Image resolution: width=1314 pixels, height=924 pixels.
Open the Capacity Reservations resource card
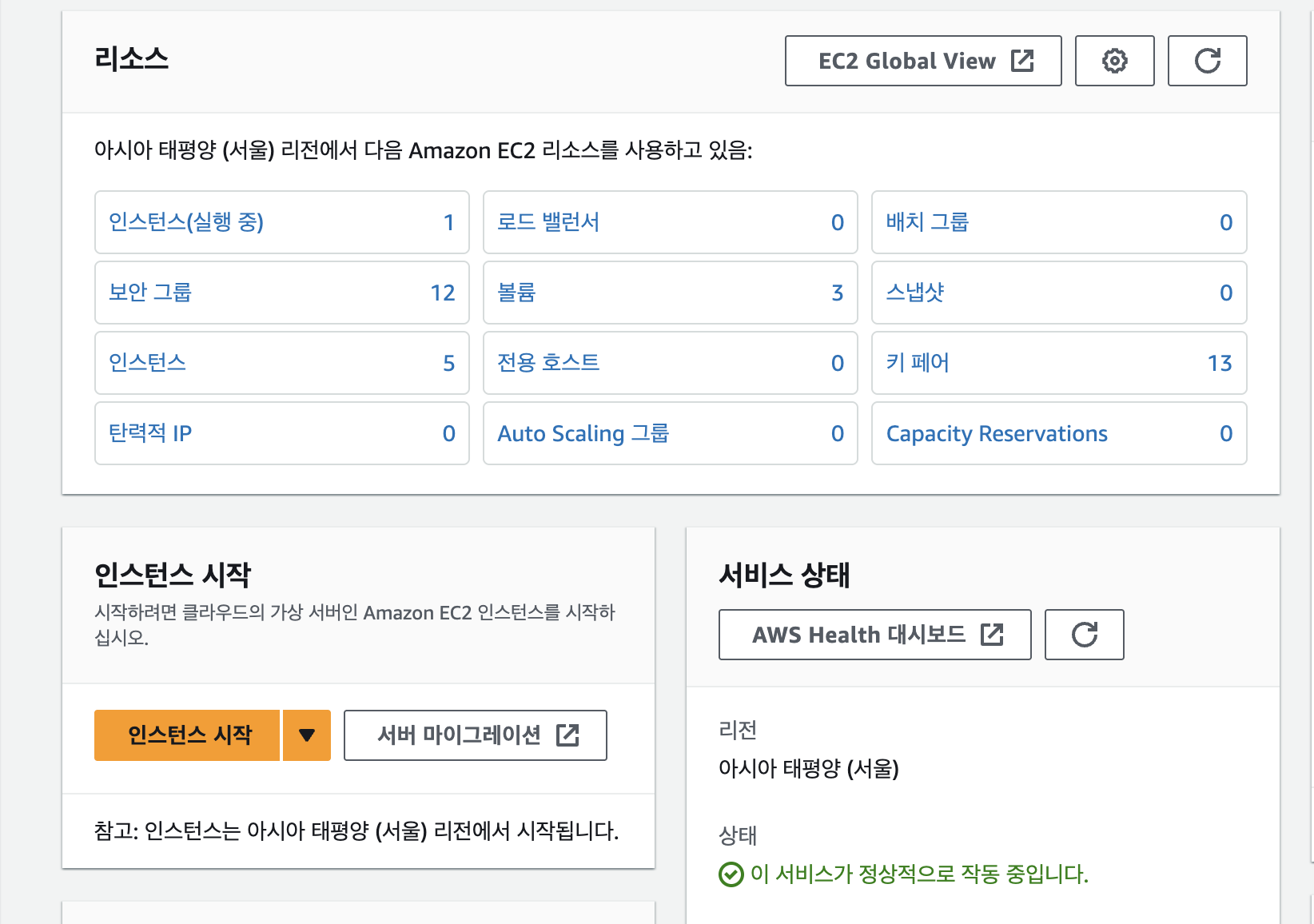[x=1059, y=433]
